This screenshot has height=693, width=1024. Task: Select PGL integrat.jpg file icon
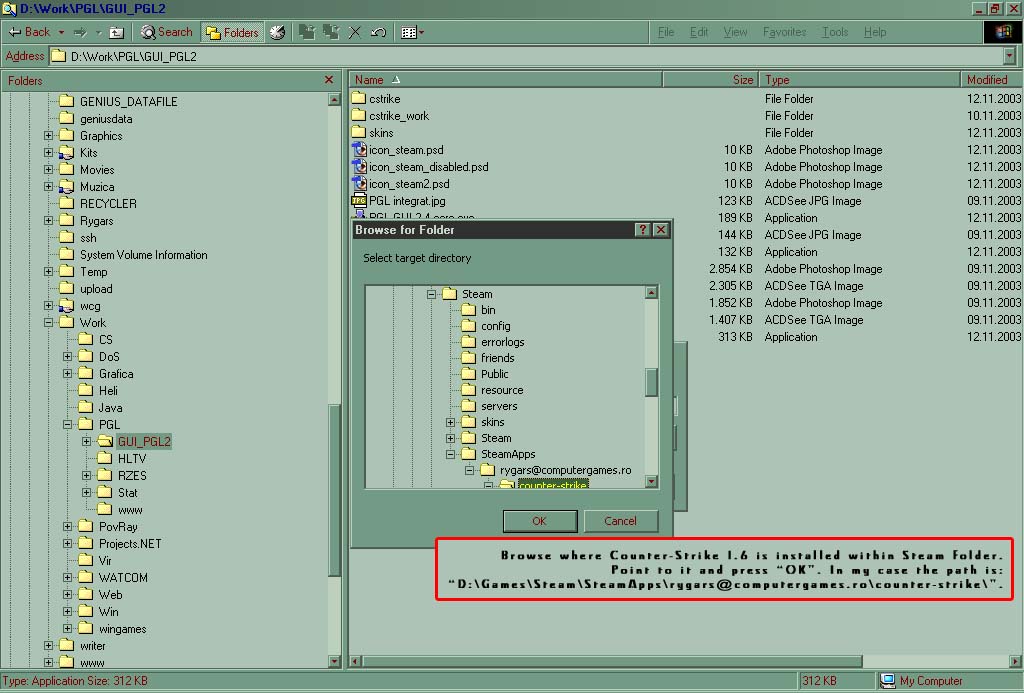click(359, 201)
